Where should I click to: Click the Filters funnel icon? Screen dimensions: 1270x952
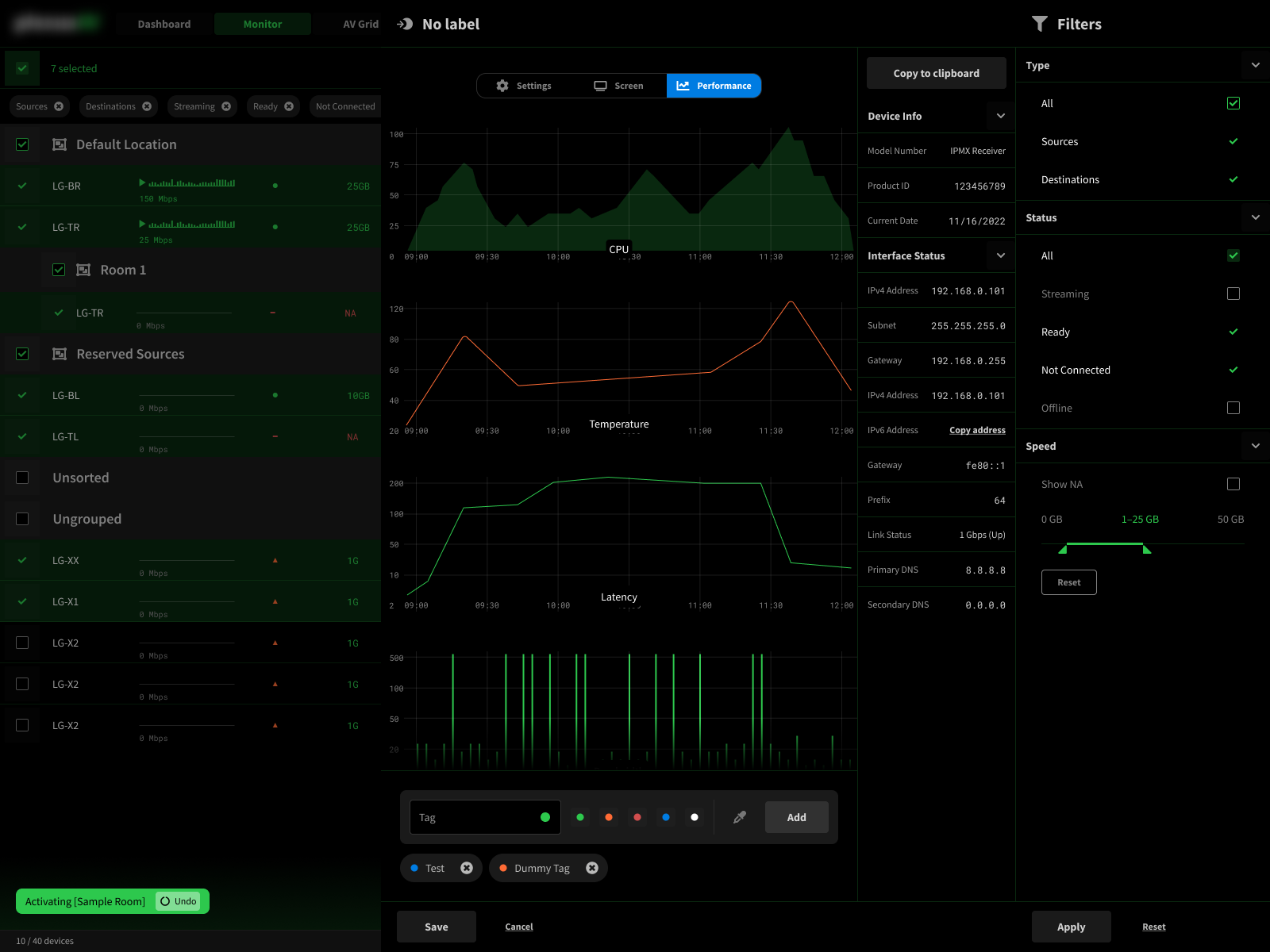tap(1039, 24)
